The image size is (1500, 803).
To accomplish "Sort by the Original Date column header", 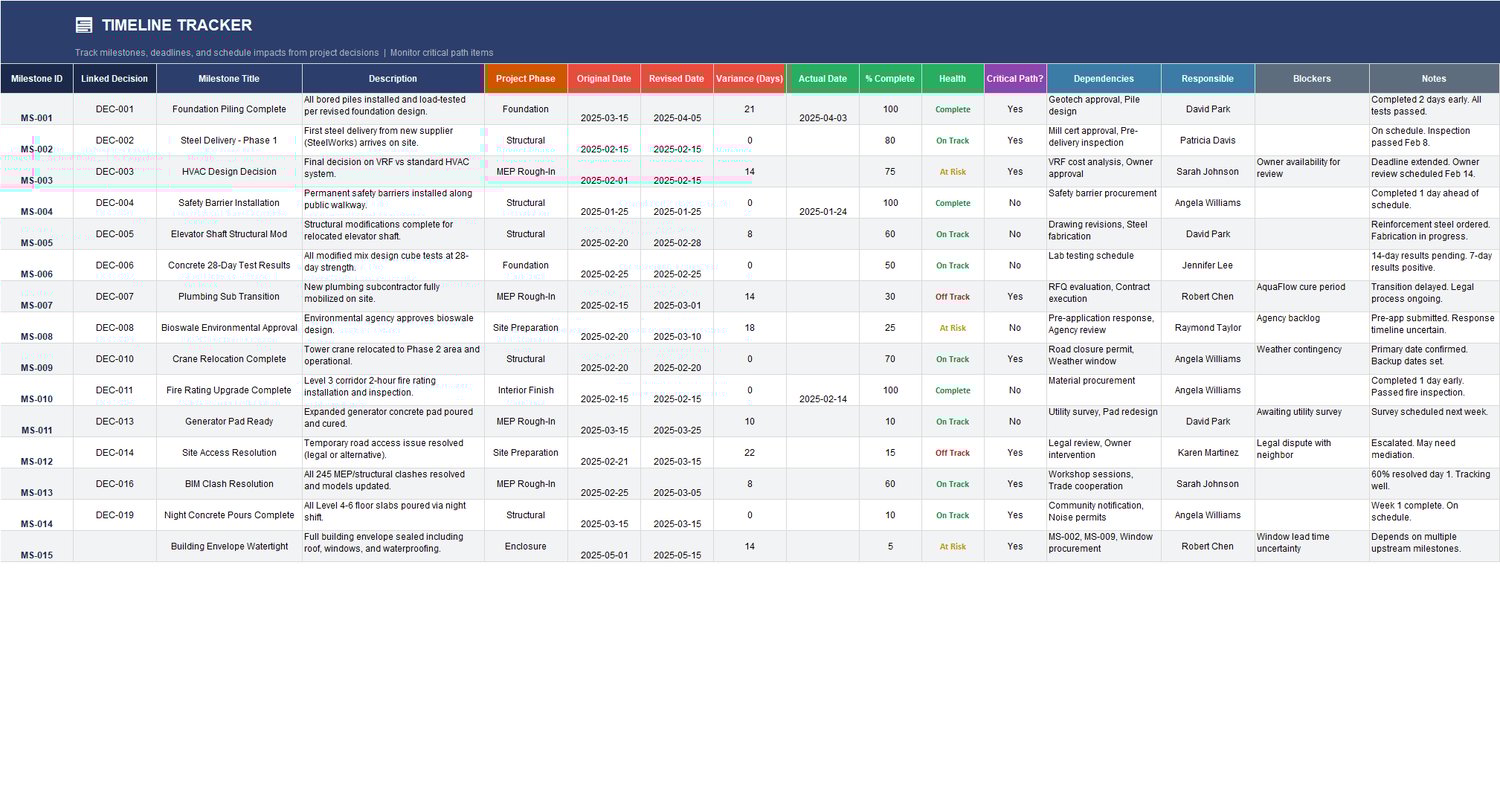I will point(604,77).
